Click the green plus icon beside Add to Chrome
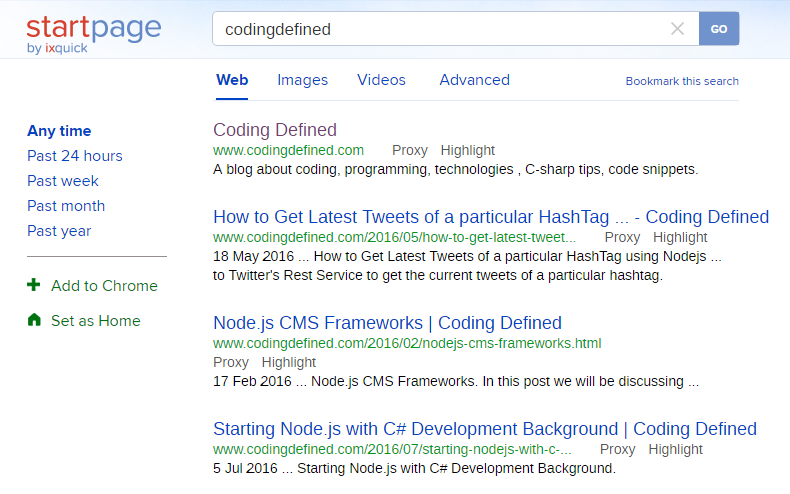Viewport: 790px width, 494px height. coord(34,285)
